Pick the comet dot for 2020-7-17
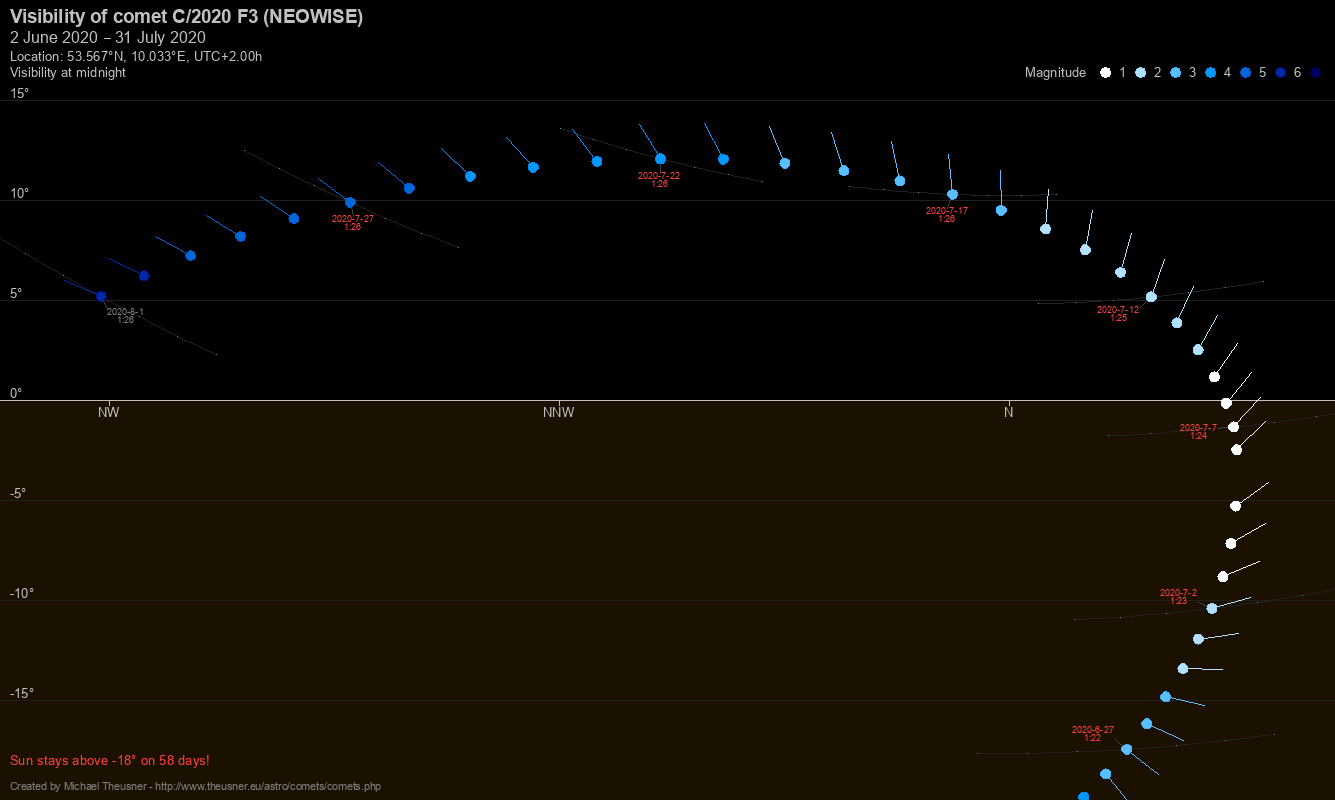 point(952,195)
